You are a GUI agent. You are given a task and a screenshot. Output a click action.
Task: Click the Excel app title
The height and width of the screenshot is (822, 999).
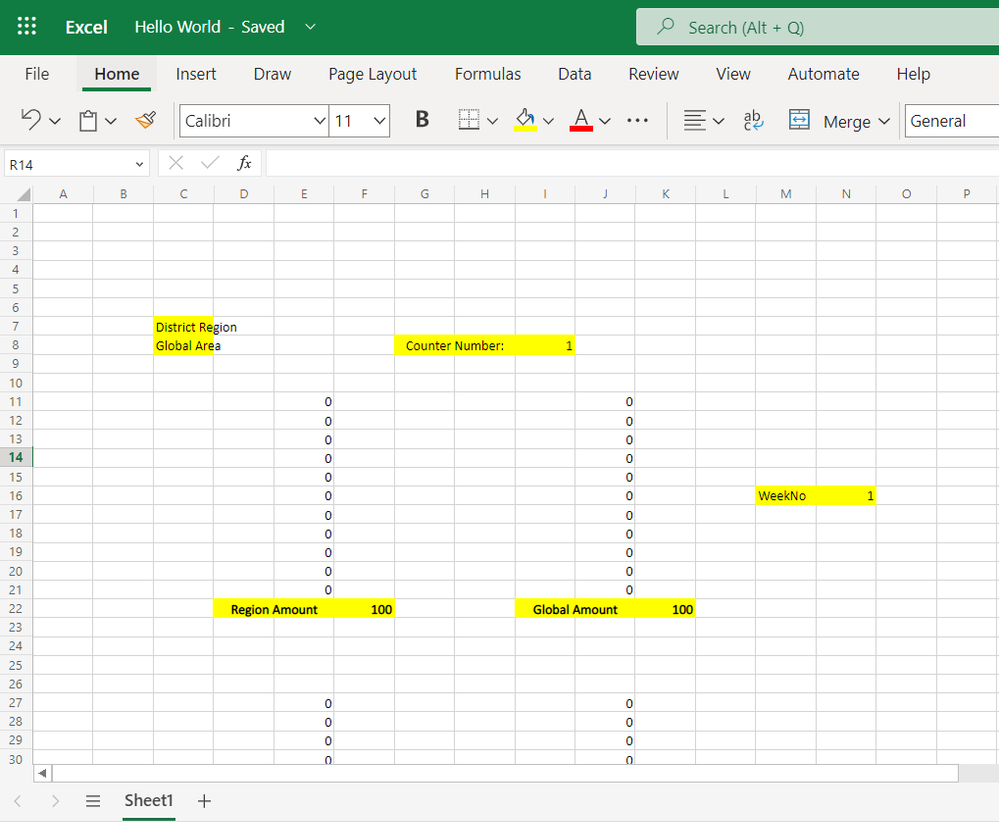87,27
